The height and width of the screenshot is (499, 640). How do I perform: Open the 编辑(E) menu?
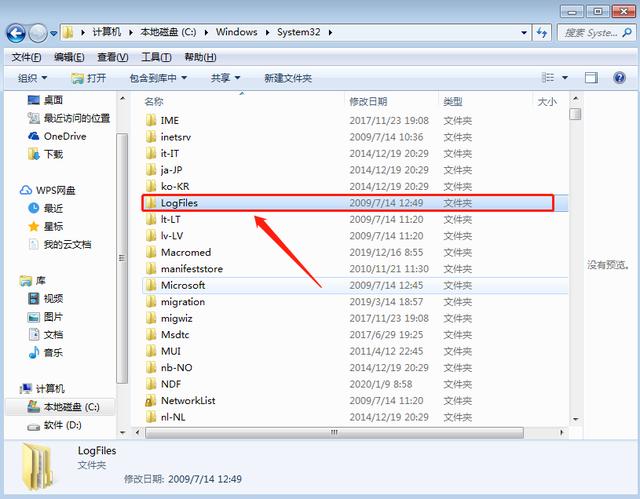click(69, 57)
